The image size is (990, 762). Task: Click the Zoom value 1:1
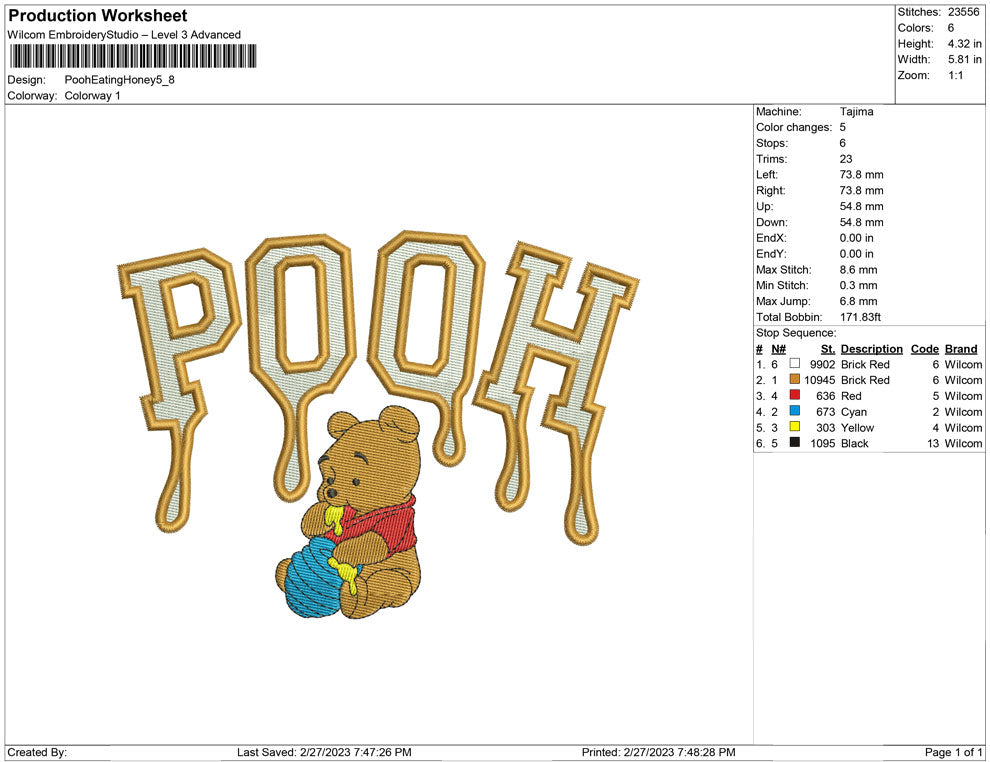coord(955,75)
